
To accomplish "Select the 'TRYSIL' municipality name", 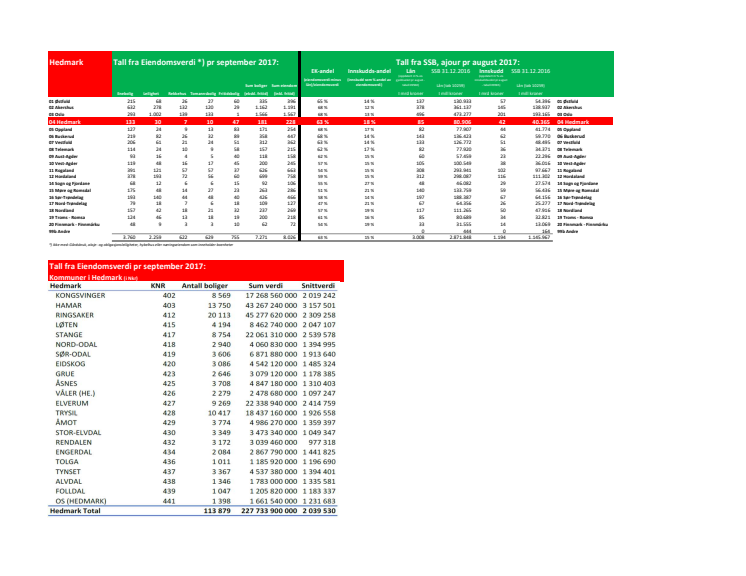I will point(66,413).
